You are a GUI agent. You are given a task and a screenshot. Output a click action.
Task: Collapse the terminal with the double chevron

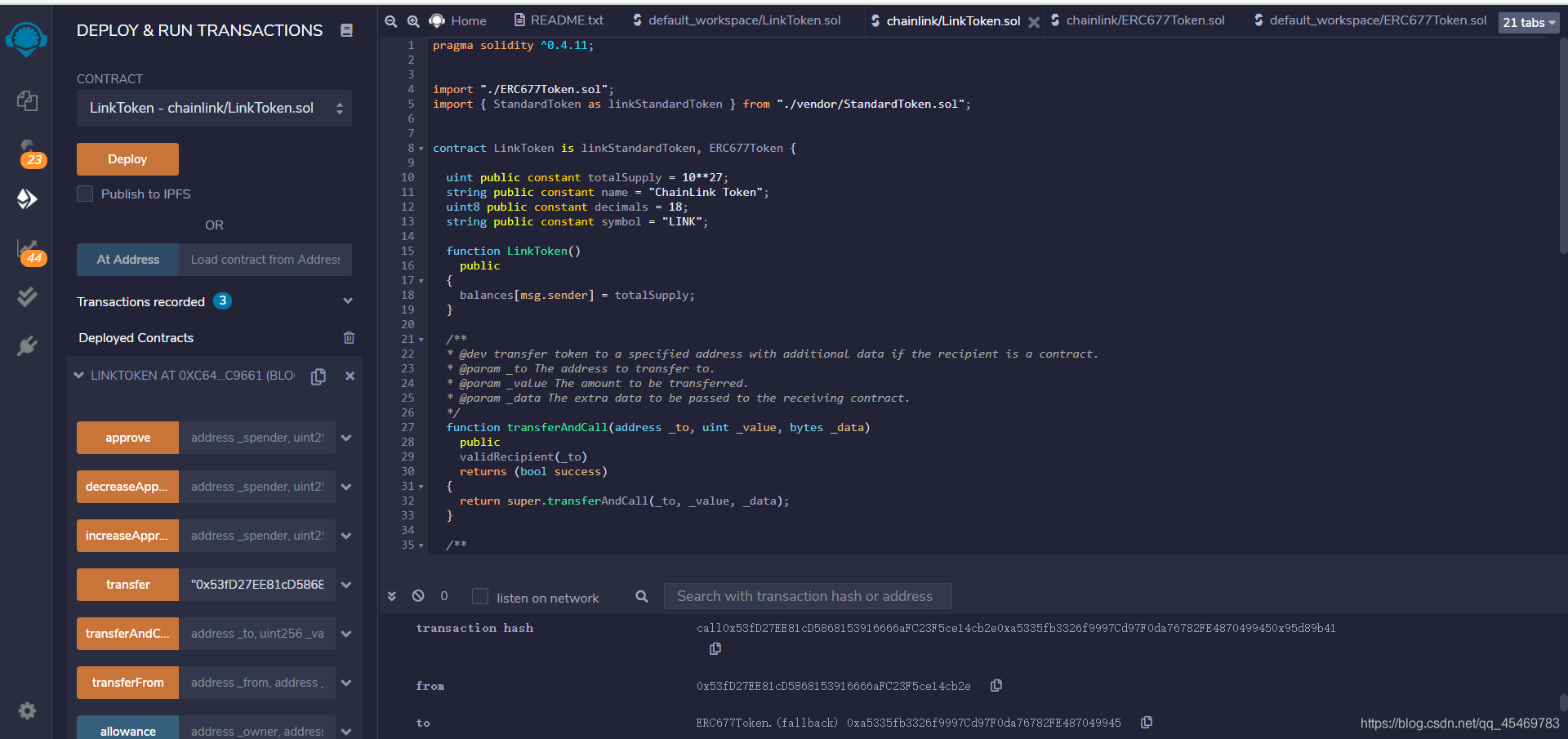point(392,596)
